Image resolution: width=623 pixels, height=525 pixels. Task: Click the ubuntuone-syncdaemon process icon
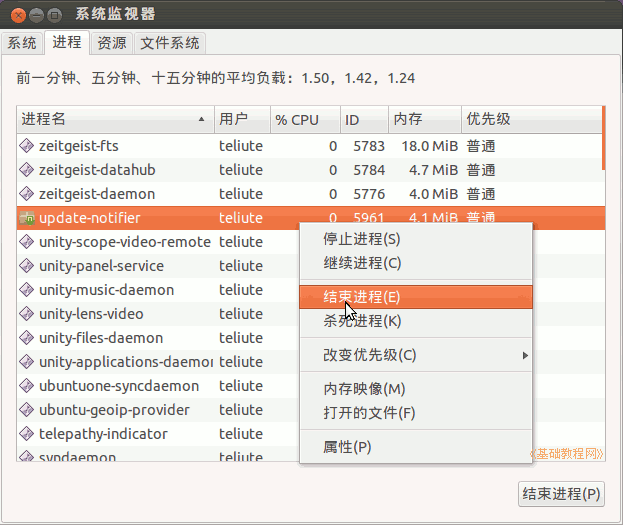pos(27,386)
